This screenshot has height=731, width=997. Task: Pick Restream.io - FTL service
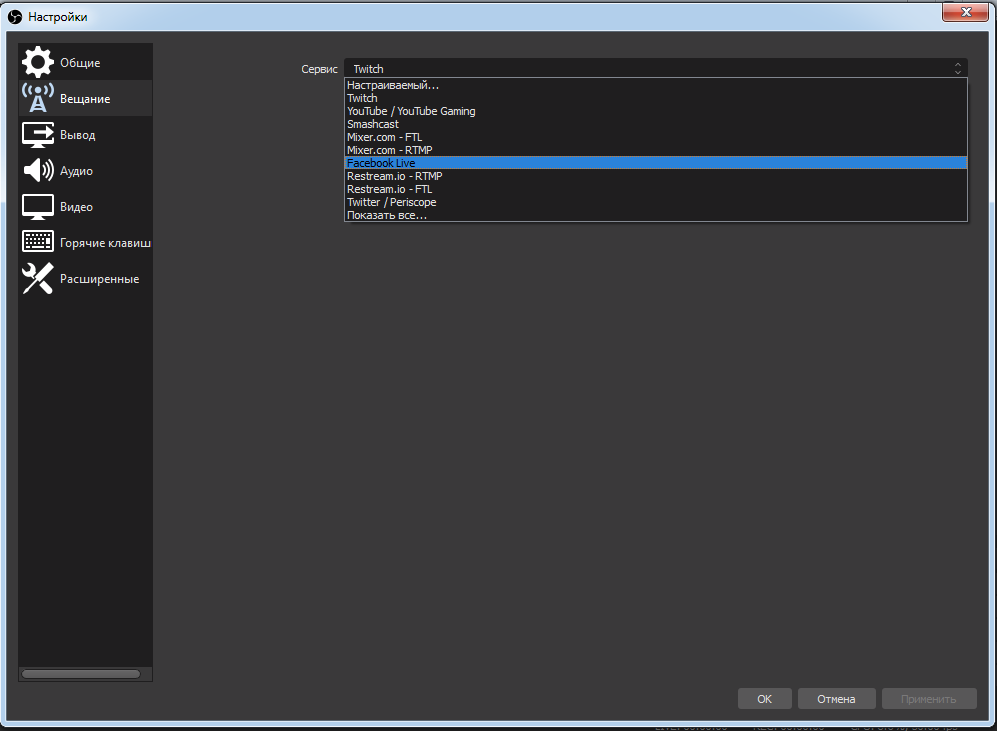click(656, 189)
